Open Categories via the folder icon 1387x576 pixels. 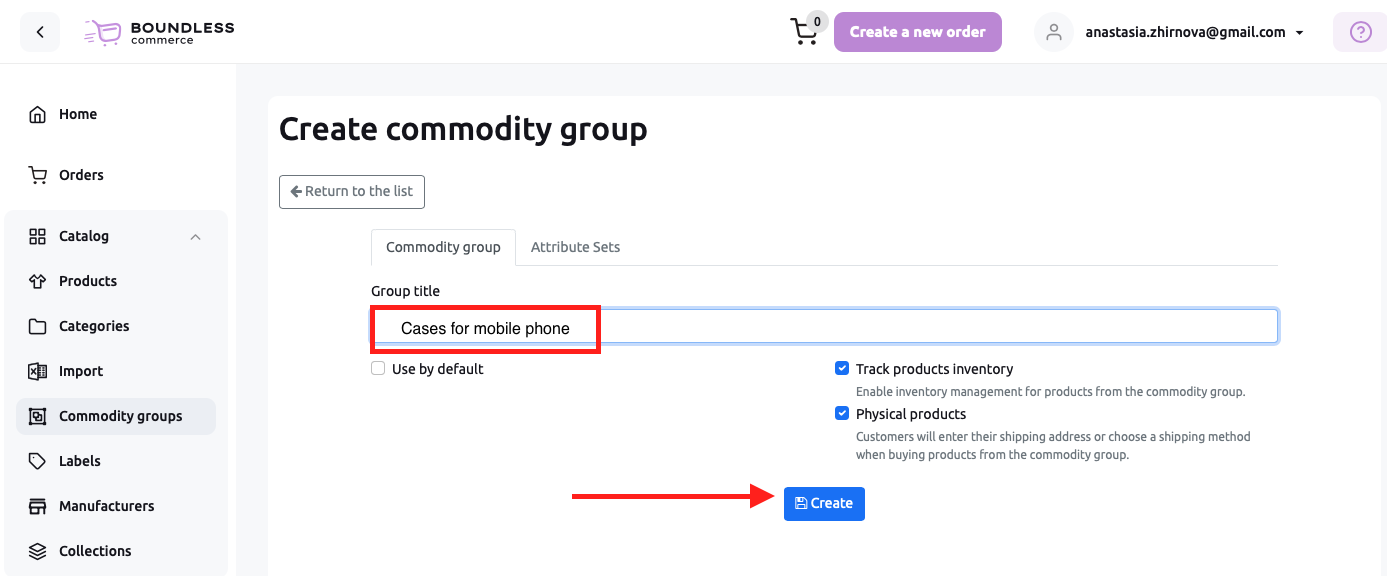[x=38, y=326]
